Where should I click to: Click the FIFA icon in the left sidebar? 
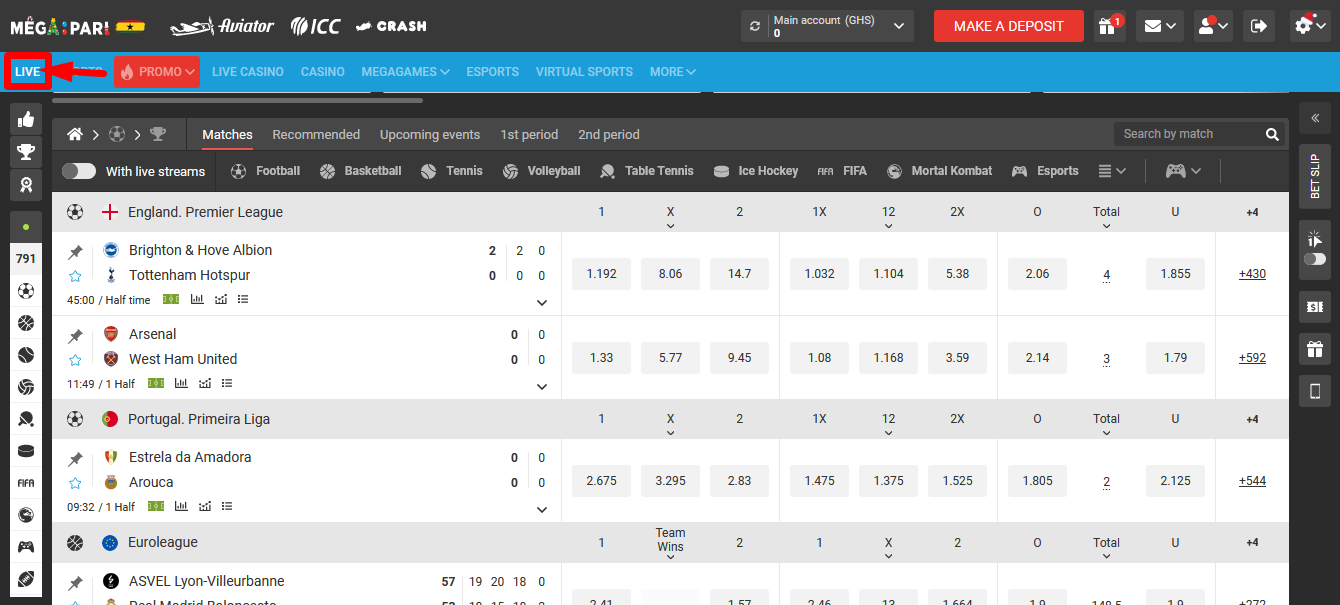coord(26,483)
